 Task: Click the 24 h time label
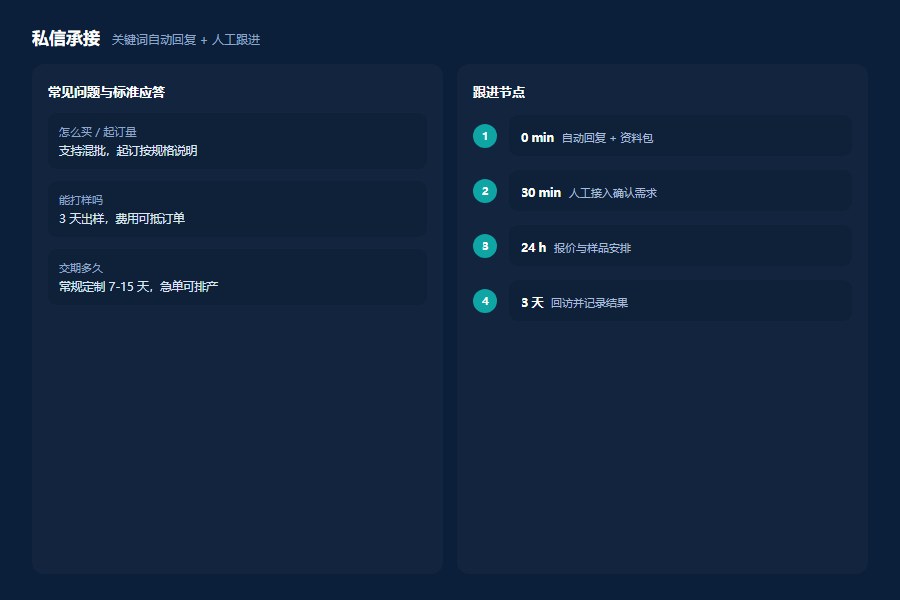(533, 247)
